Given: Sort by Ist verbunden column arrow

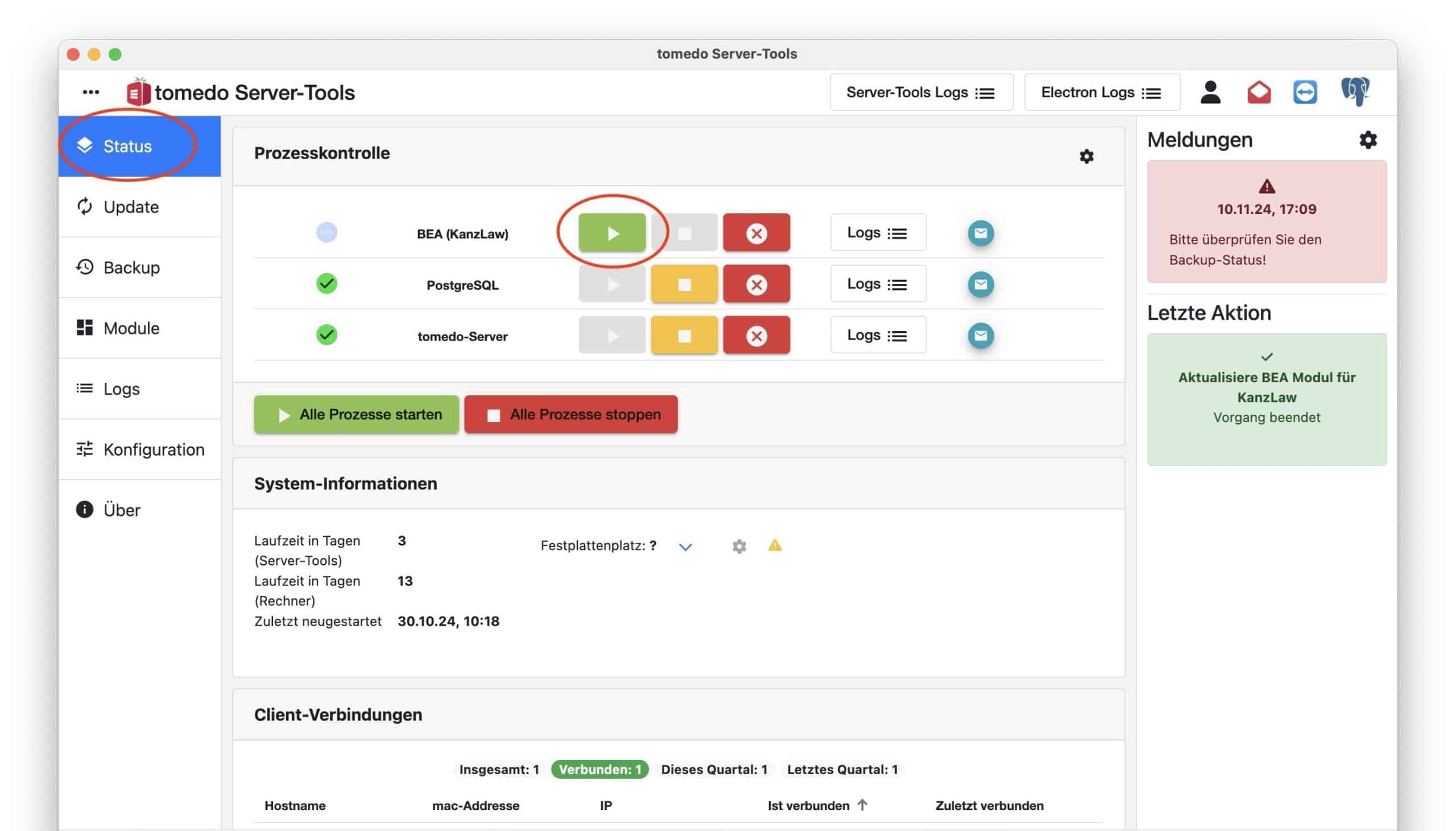Looking at the screenshot, I should pyautogui.click(x=862, y=805).
